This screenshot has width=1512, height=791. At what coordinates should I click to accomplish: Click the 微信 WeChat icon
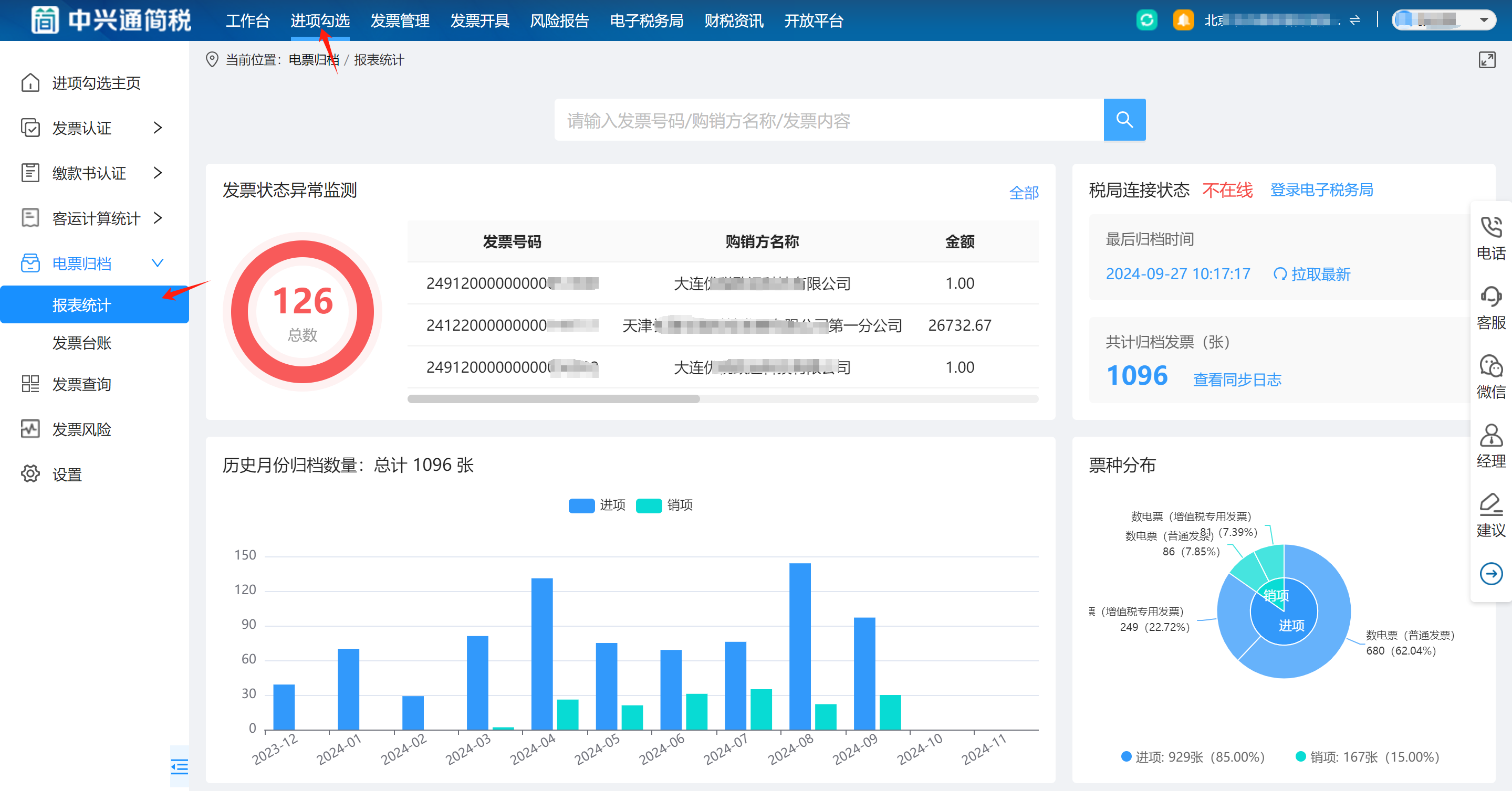(1491, 365)
